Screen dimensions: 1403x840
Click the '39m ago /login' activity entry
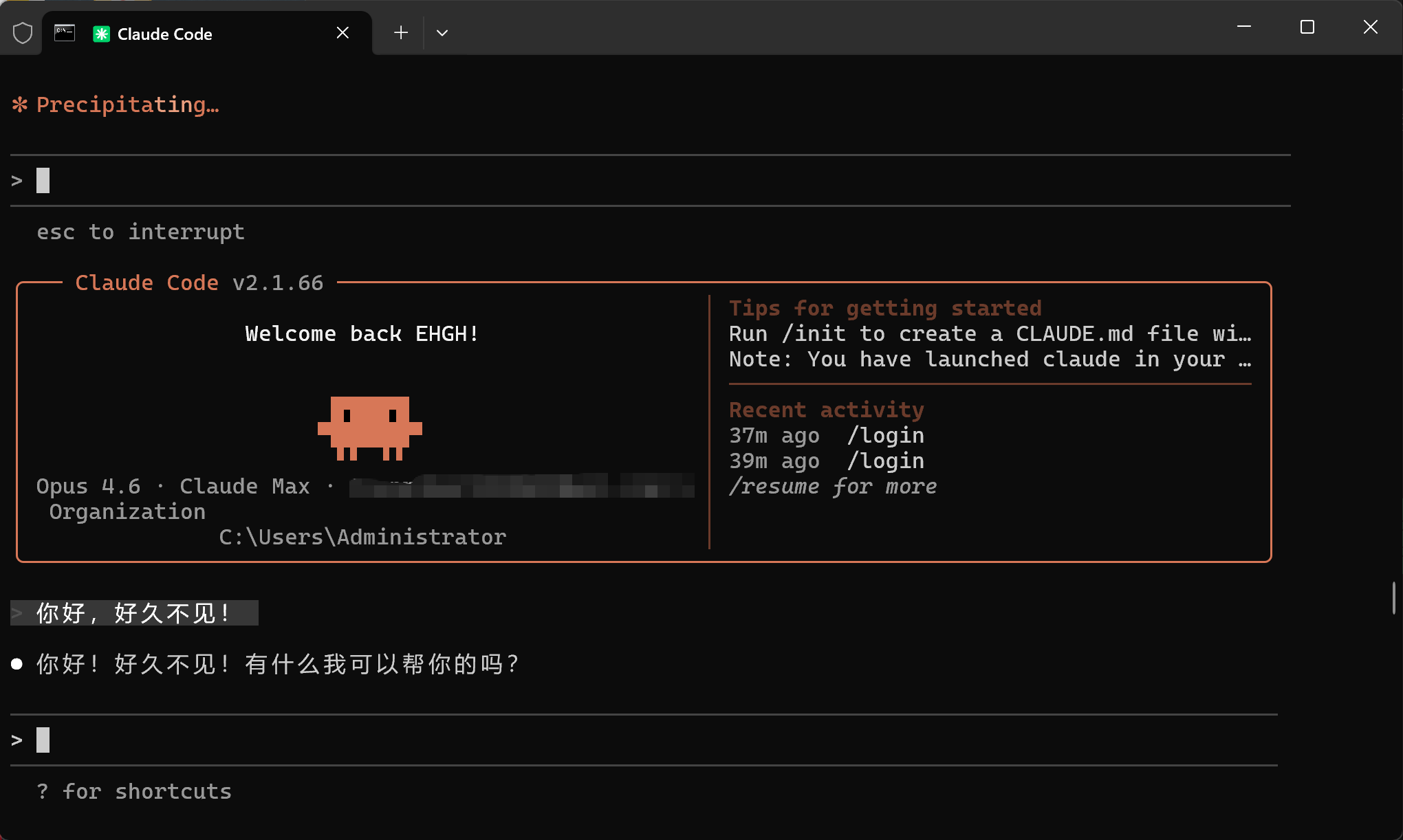[x=827, y=461]
